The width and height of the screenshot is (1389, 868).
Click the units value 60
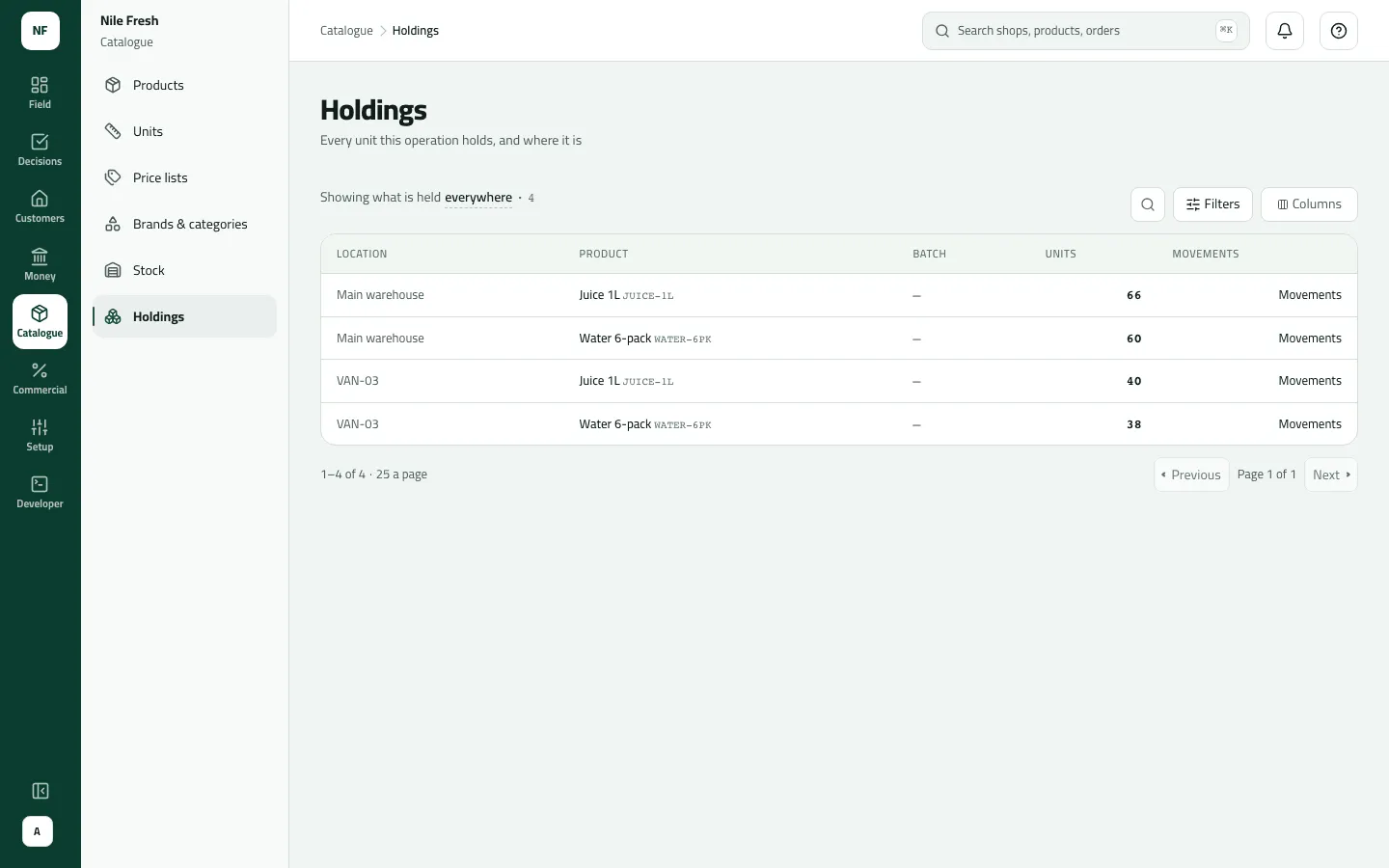click(1134, 339)
